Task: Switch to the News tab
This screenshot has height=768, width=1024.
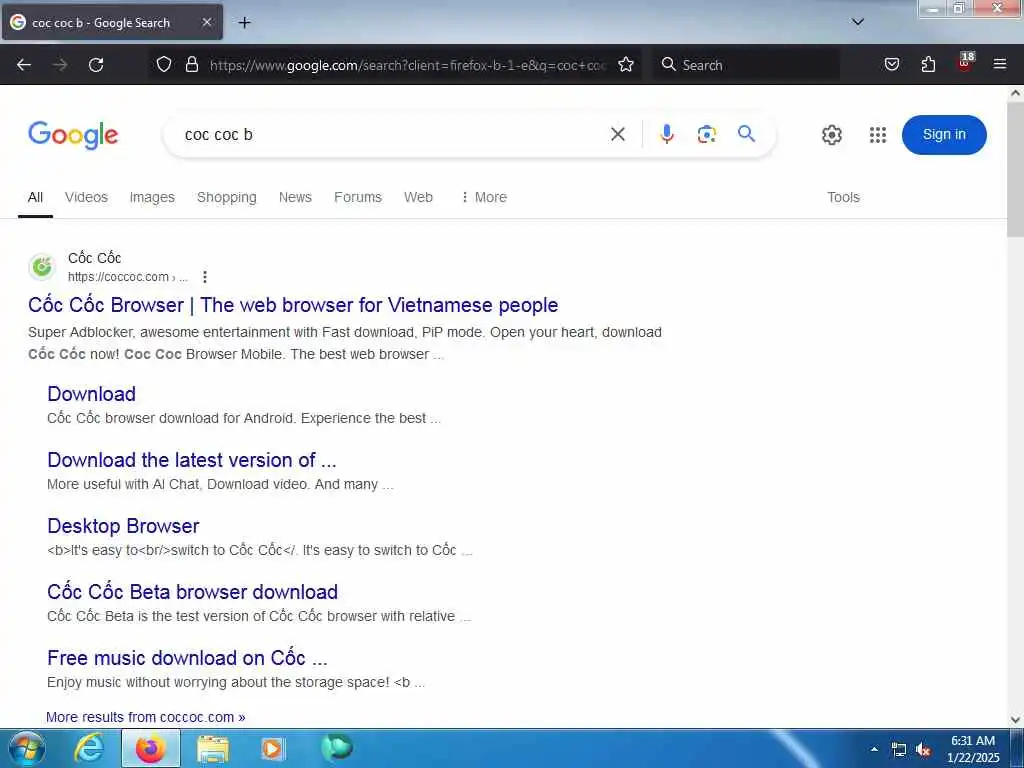Action: point(295,197)
